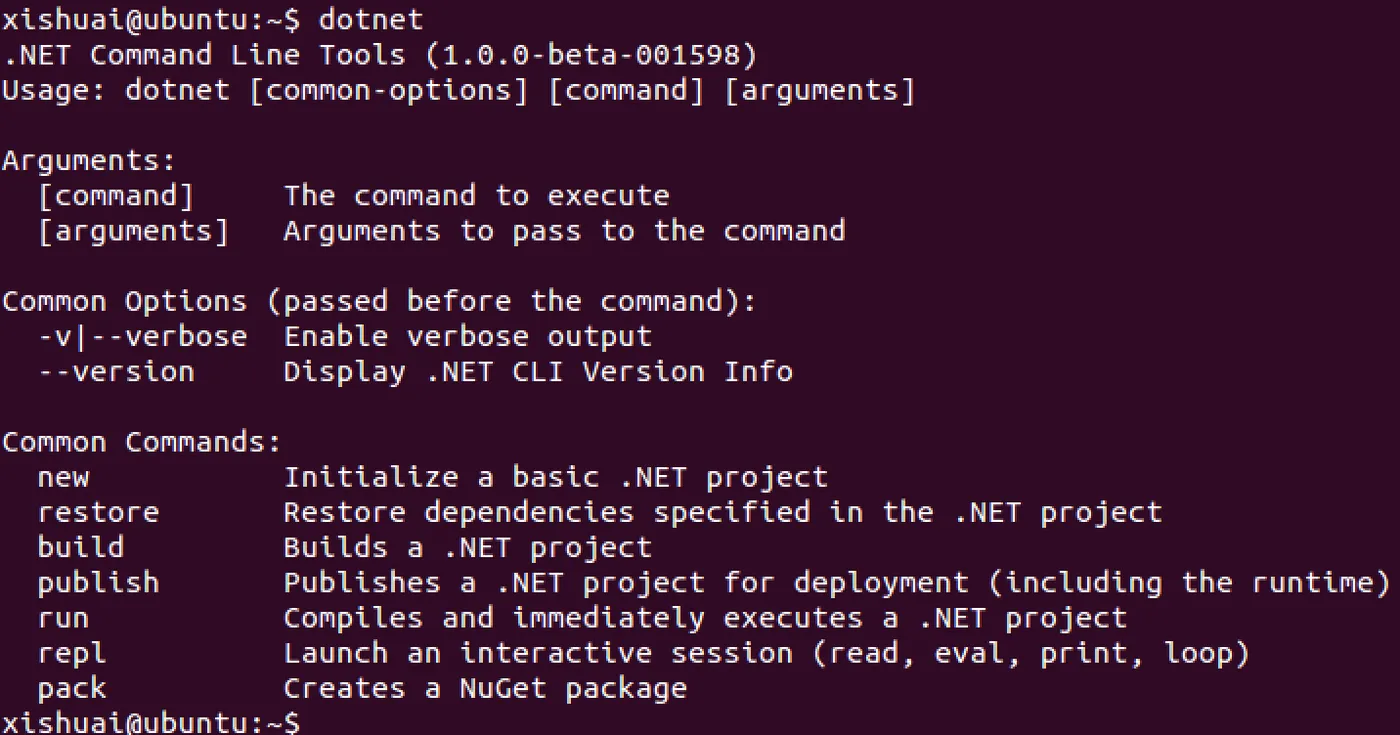1400x735 pixels.
Task: Click the 'restore' command name
Action: tap(98, 512)
